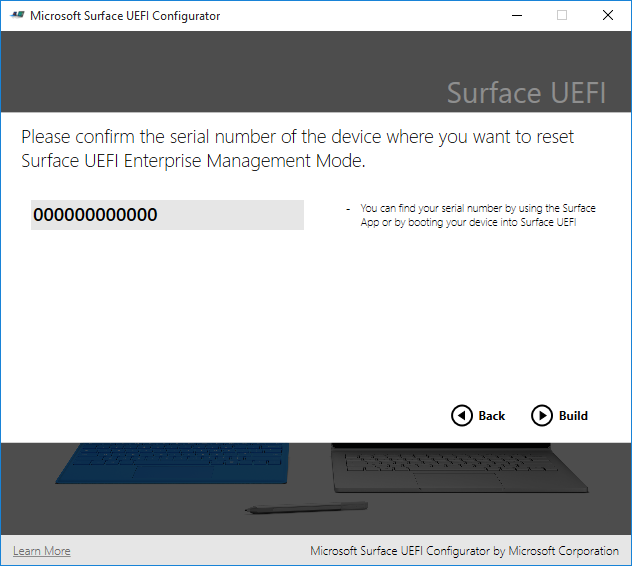Screen dimensions: 632x566
Task: Click 'Microsoft Surface UEFI Configurator by Microsoft Corporation' footer text
Action: pyautogui.click(x=464, y=551)
